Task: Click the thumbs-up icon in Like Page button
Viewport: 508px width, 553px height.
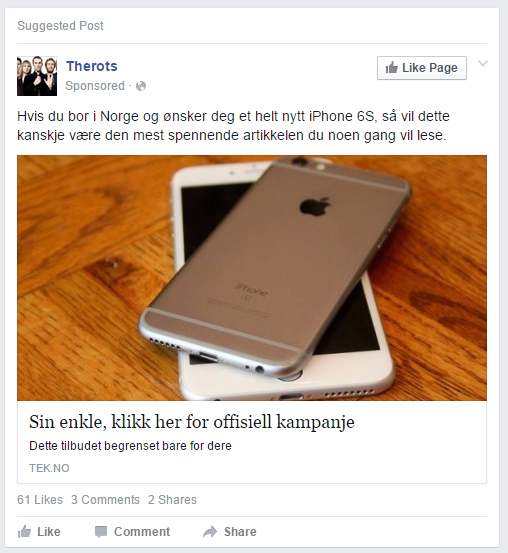Action: click(x=392, y=67)
